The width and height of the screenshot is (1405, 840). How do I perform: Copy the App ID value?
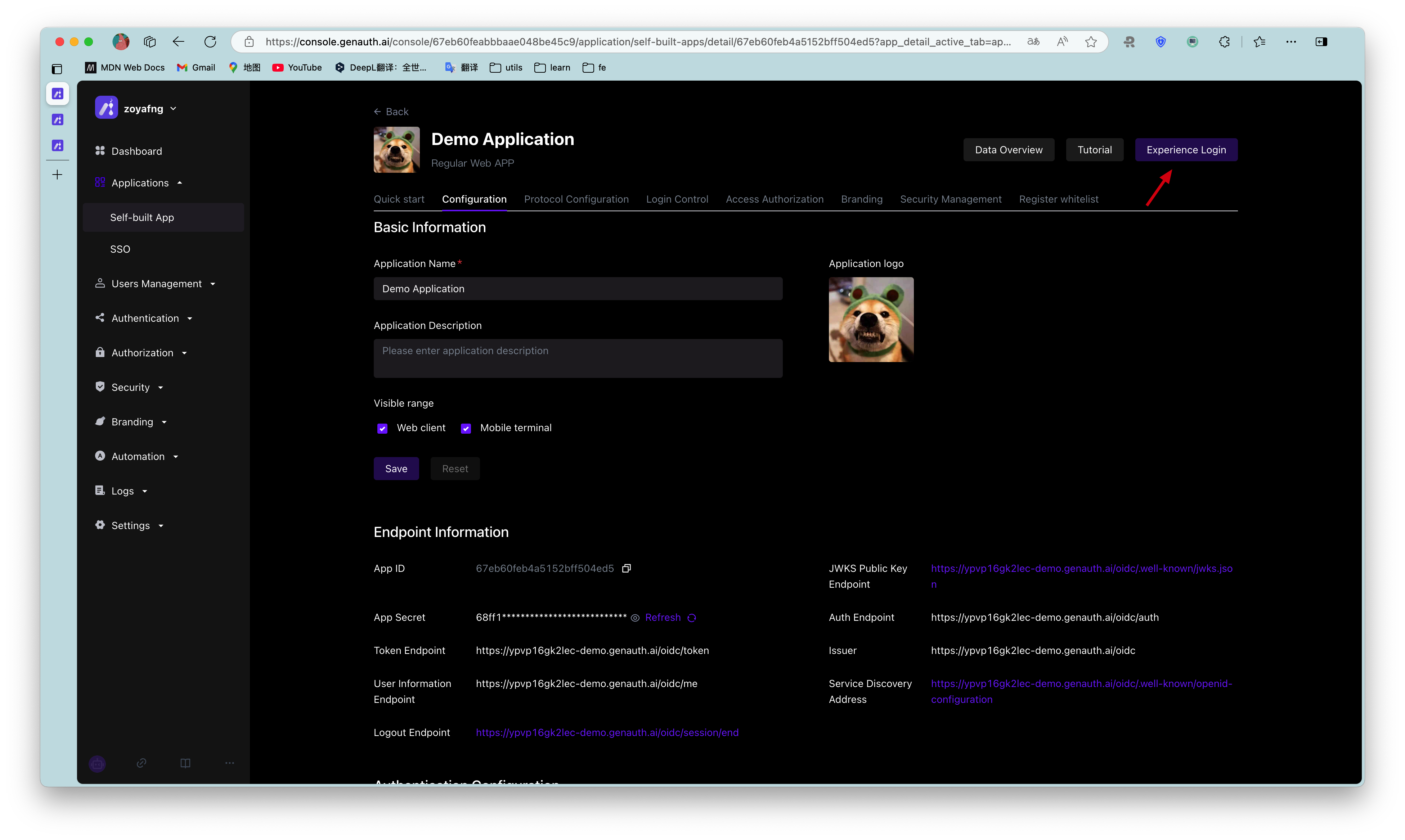pyautogui.click(x=626, y=568)
